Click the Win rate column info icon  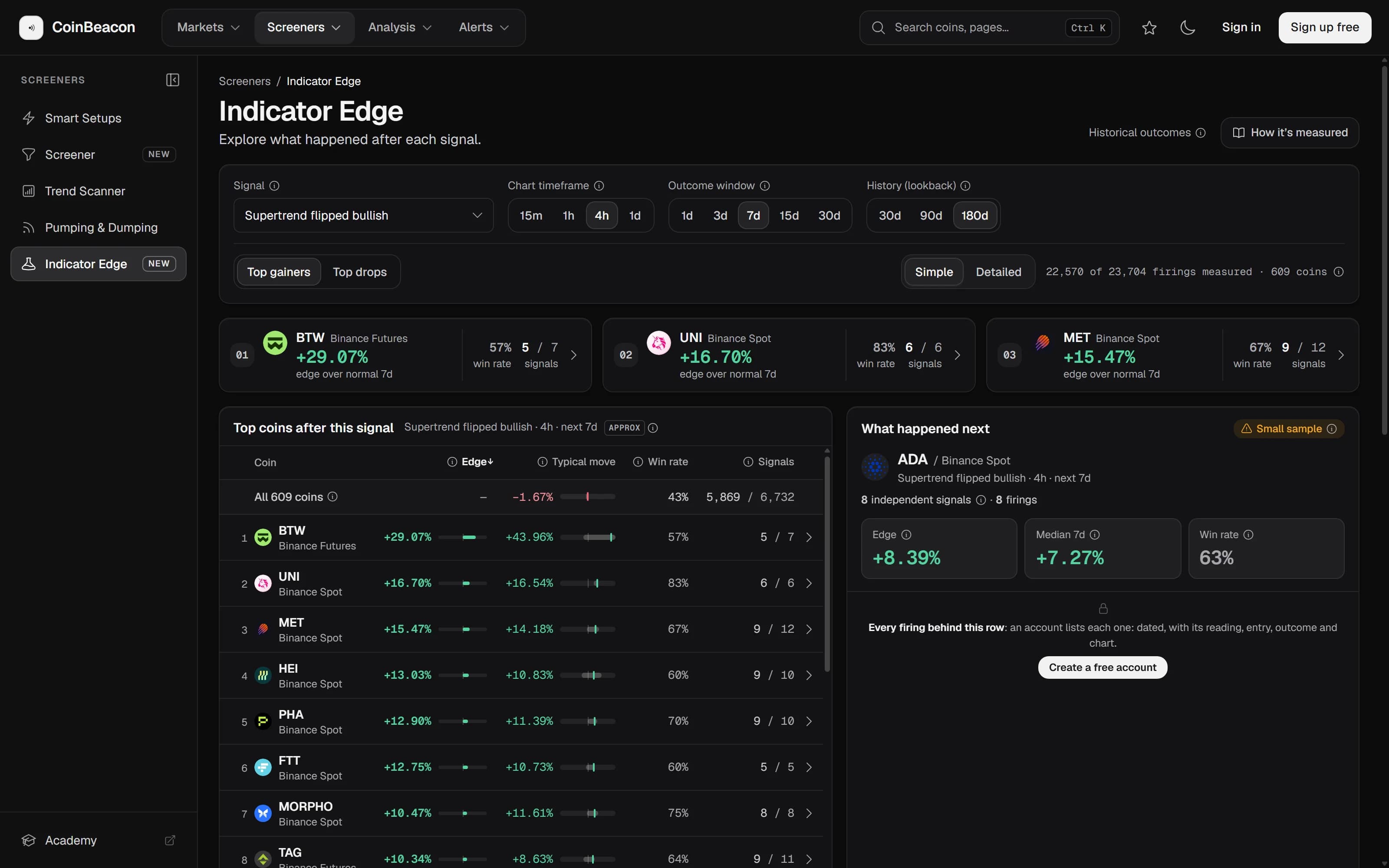pyautogui.click(x=638, y=461)
